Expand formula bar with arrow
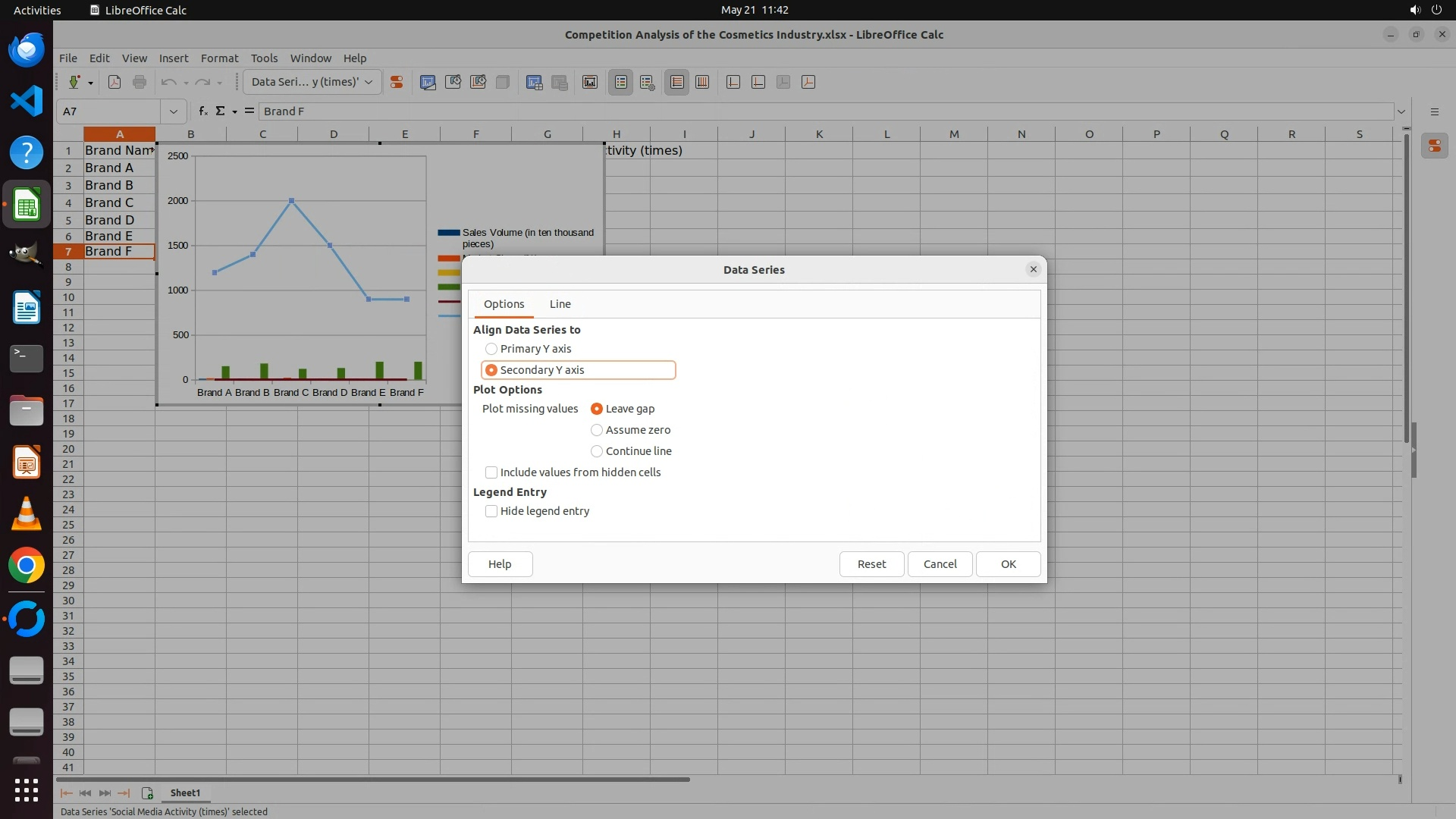The image size is (1456, 819). coord(1401,111)
